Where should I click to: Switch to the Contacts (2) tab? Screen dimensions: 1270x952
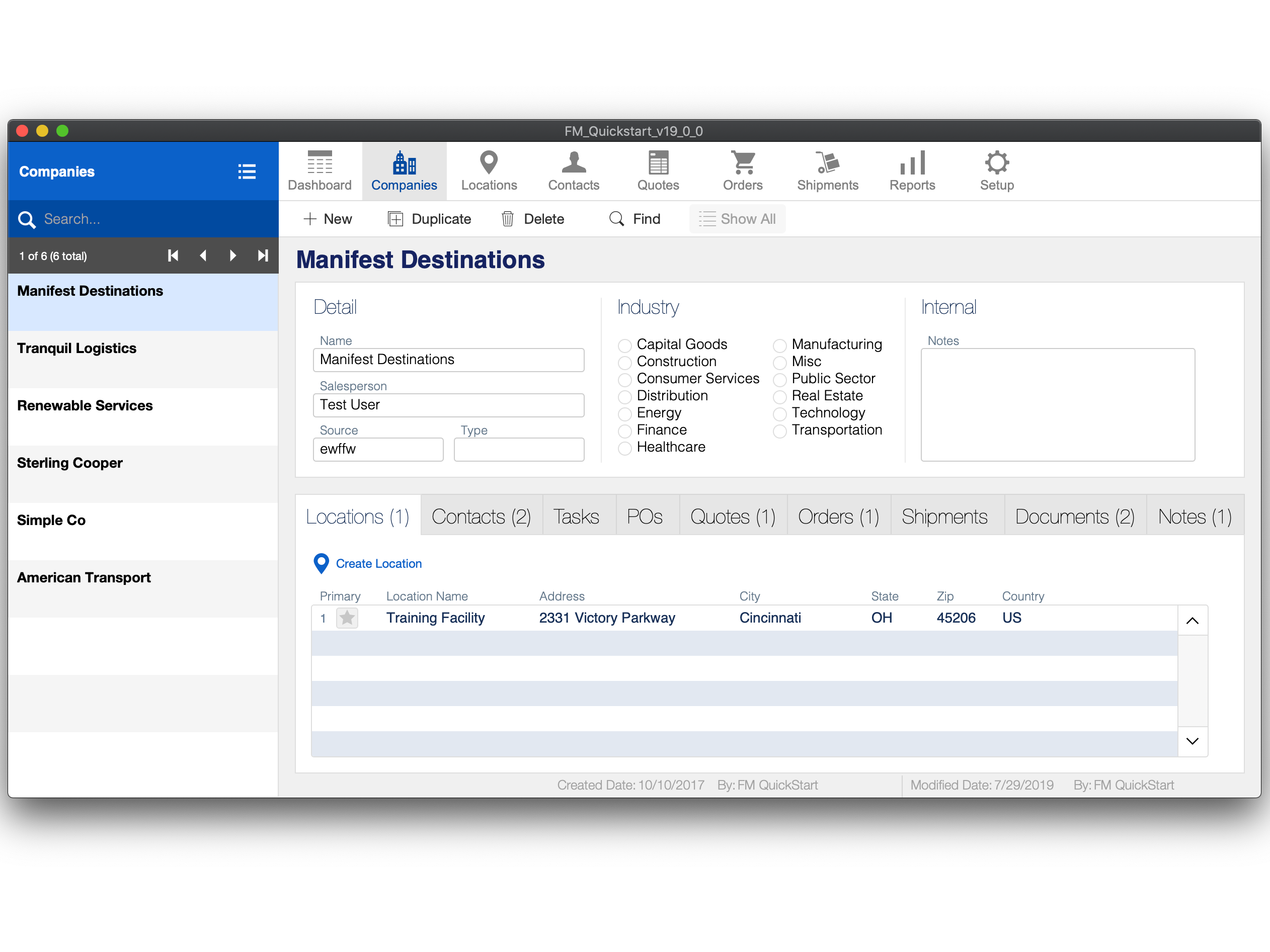point(481,516)
